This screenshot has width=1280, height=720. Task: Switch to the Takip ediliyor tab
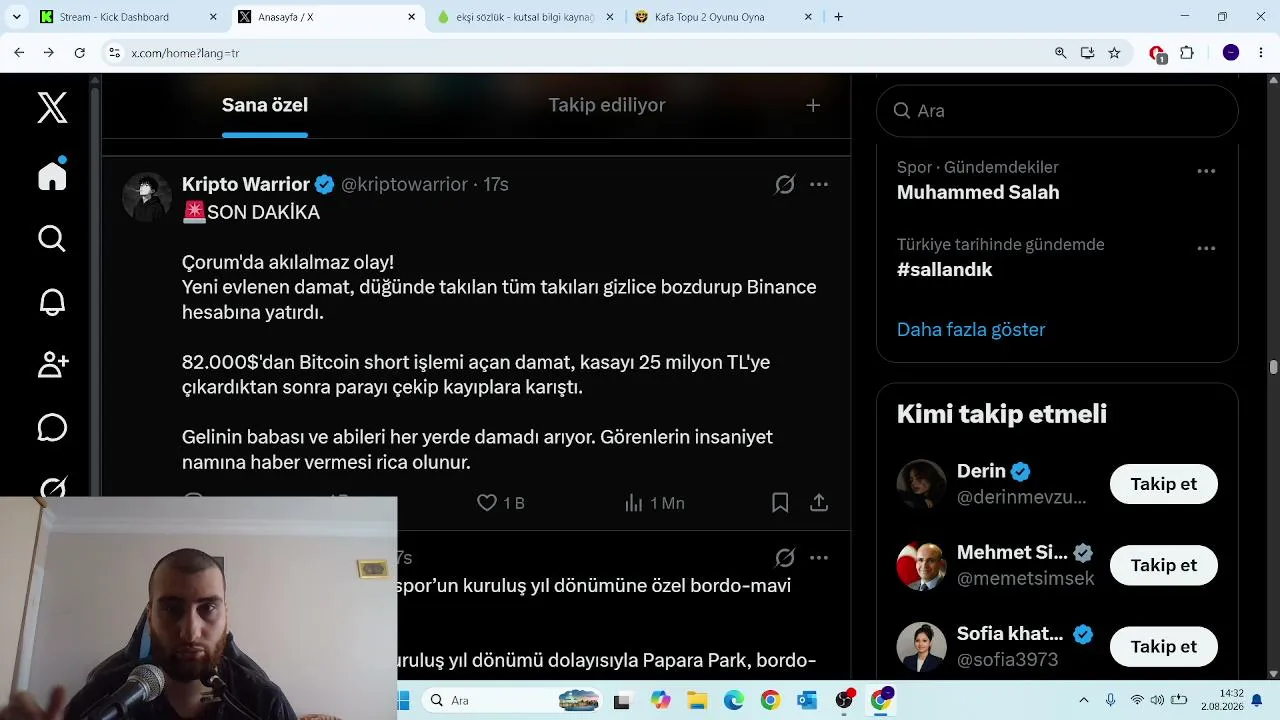pyautogui.click(x=607, y=105)
